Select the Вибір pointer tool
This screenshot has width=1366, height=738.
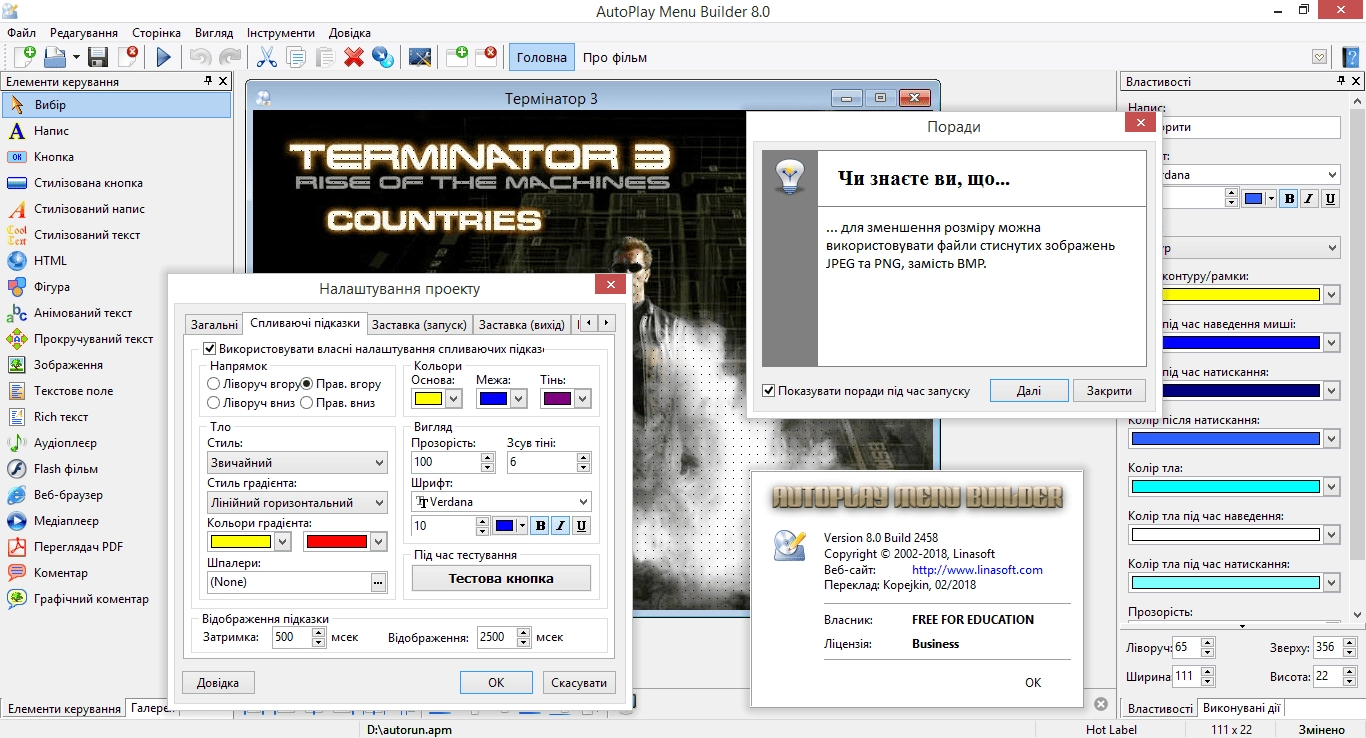point(116,105)
